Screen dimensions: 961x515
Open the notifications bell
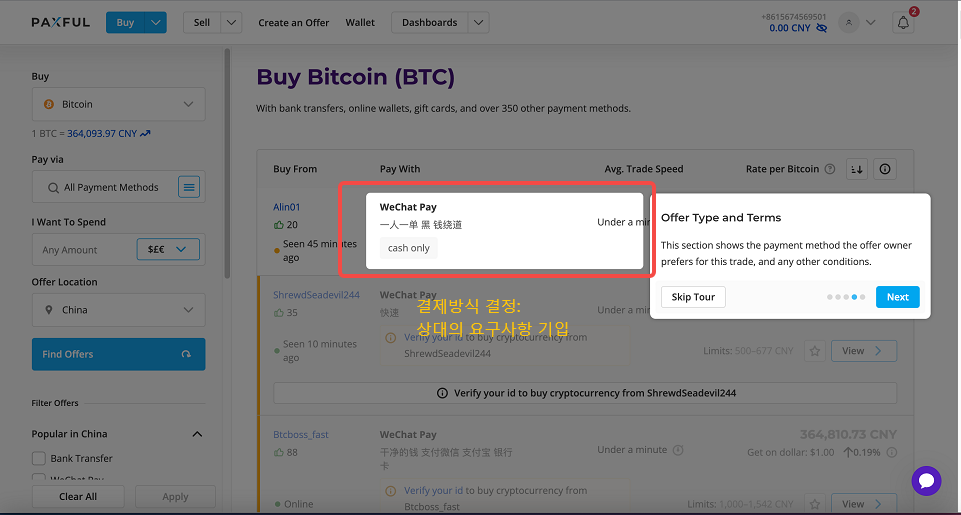tap(903, 23)
